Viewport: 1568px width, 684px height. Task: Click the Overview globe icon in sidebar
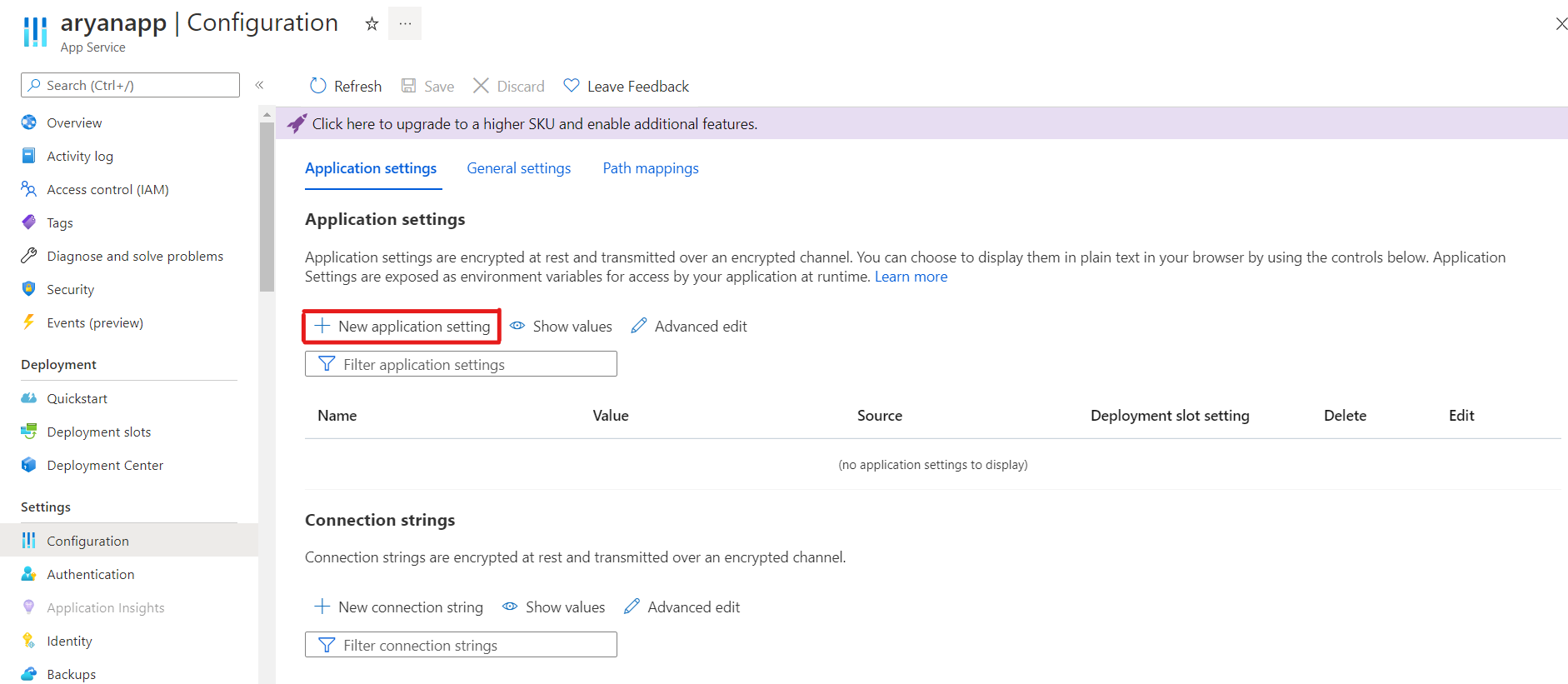pos(28,122)
